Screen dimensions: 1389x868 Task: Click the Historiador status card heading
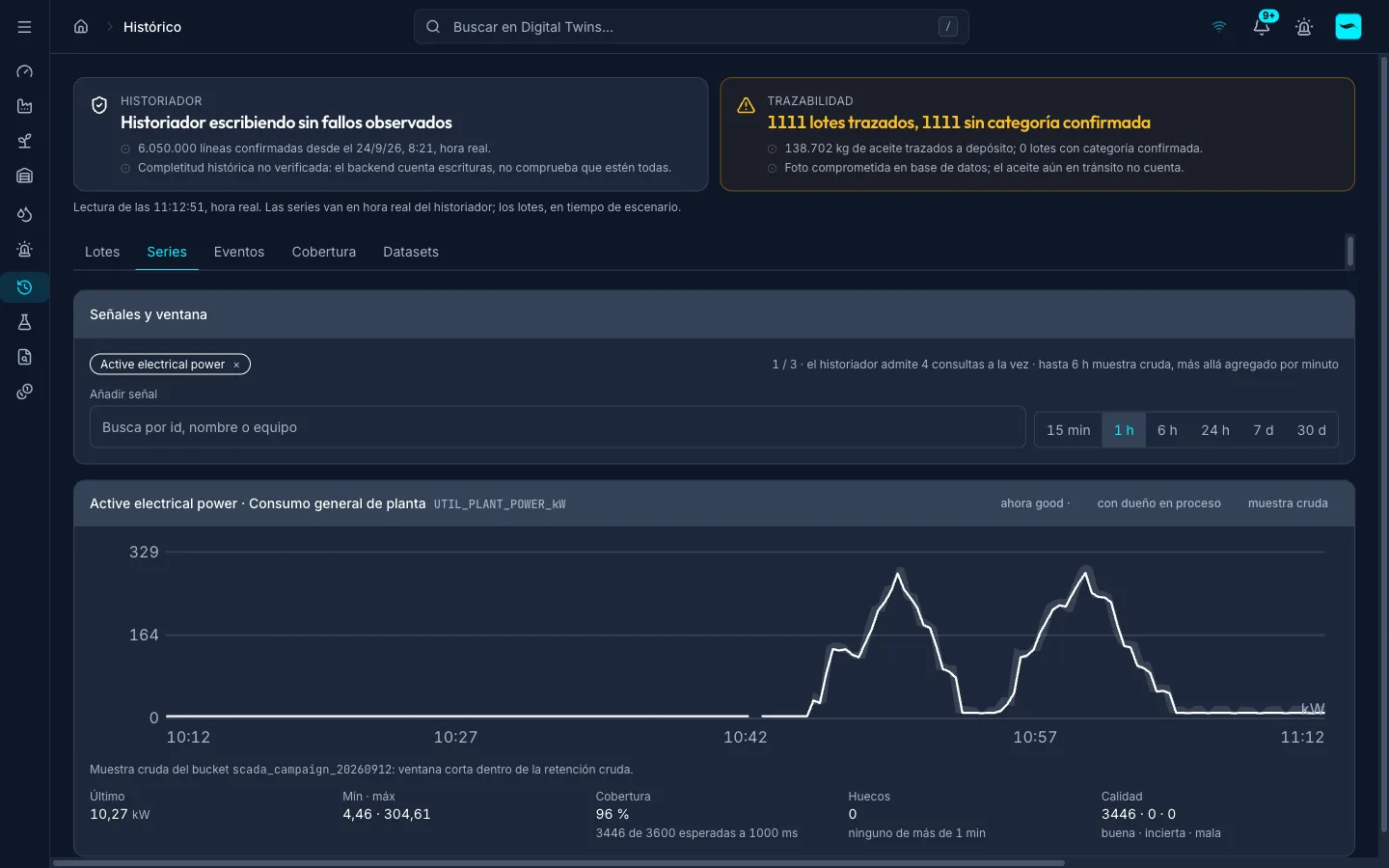[286, 122]
